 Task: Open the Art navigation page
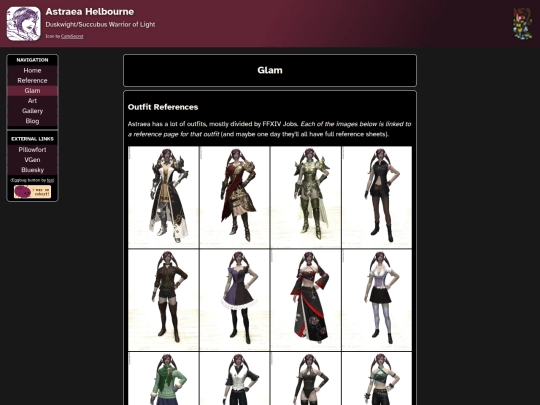(x=32, y=101)
